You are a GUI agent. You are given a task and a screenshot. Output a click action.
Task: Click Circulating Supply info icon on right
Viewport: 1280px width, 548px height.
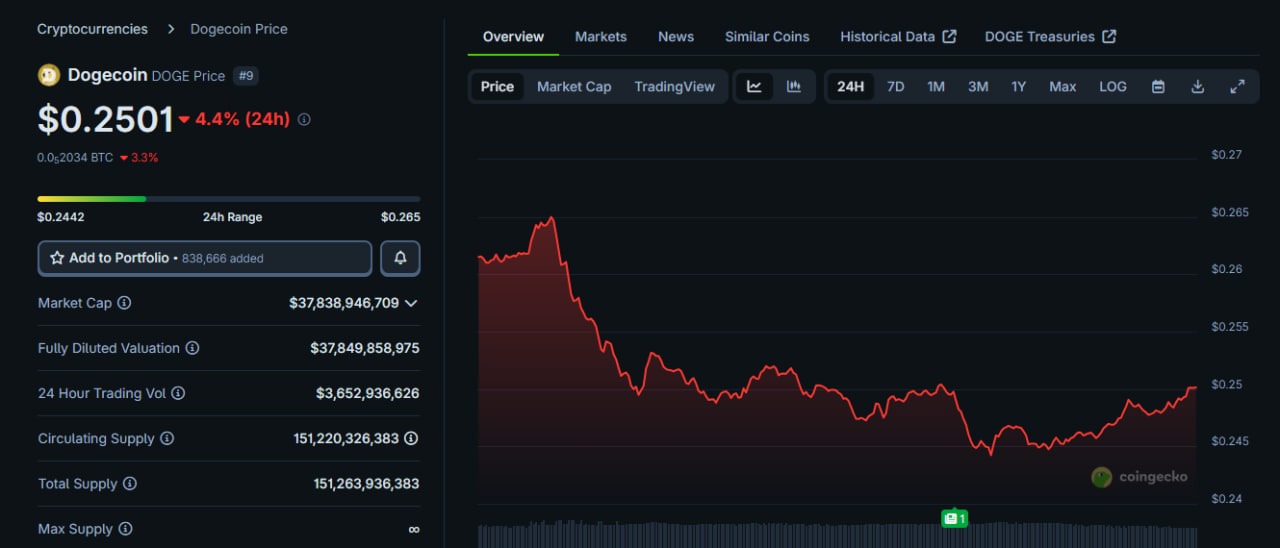pos(411,438)
